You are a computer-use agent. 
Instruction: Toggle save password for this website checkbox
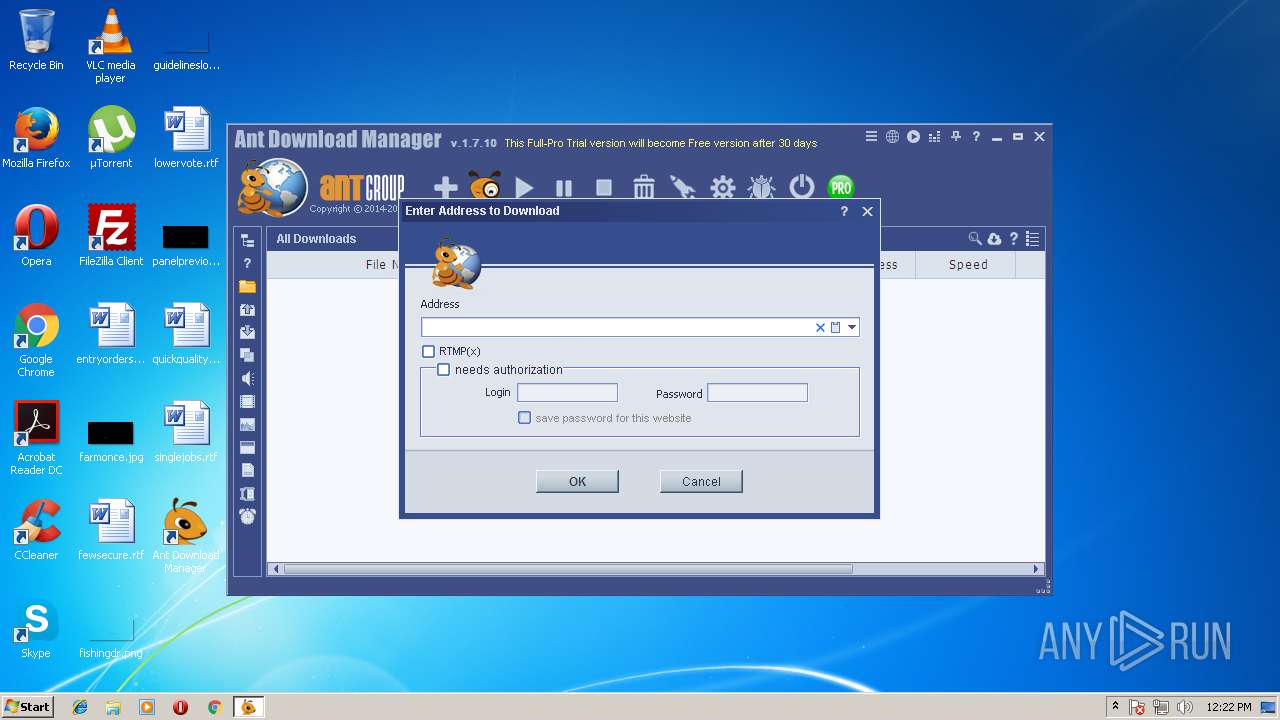524,418
